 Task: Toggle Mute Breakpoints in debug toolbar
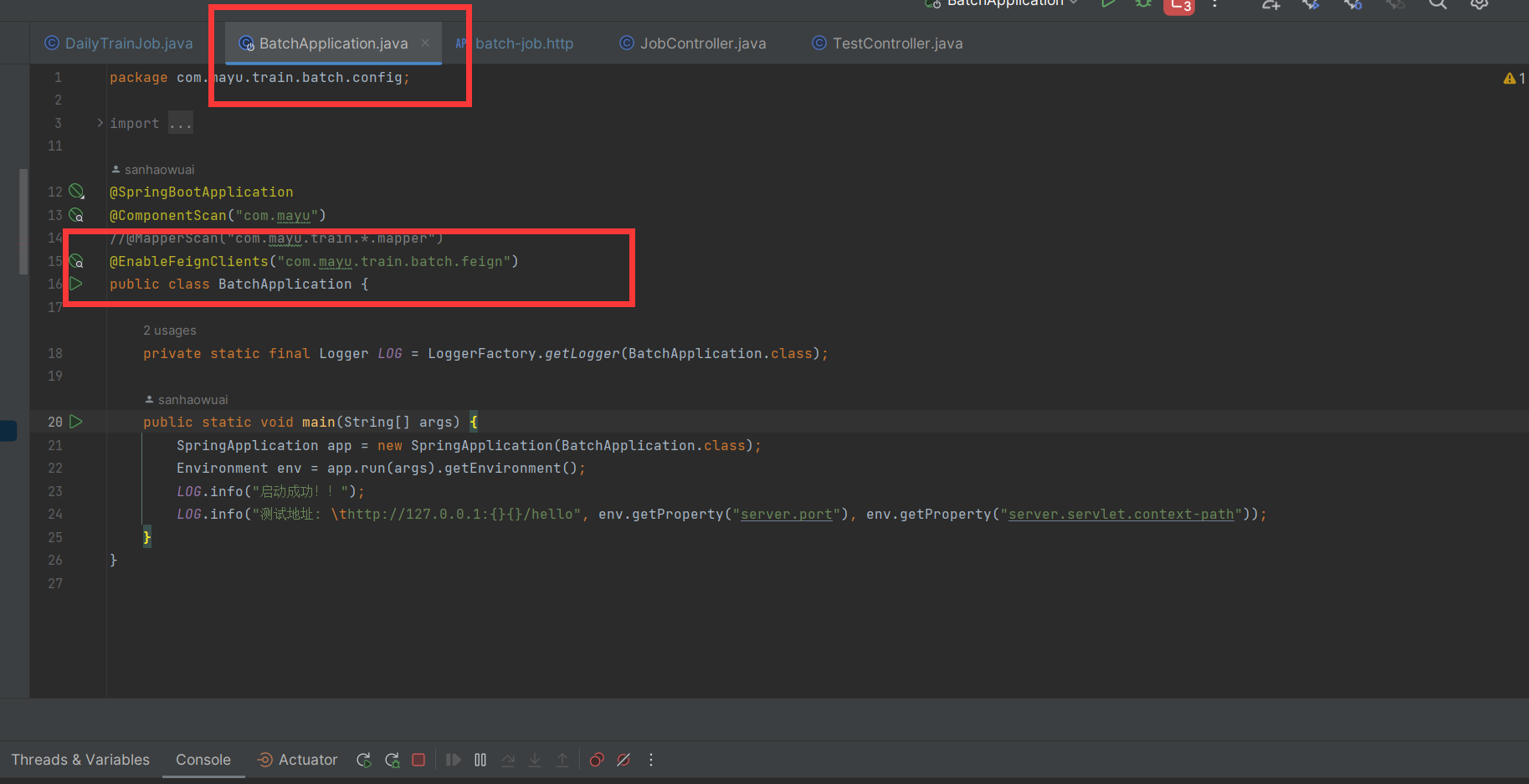(x=623, y=760)
